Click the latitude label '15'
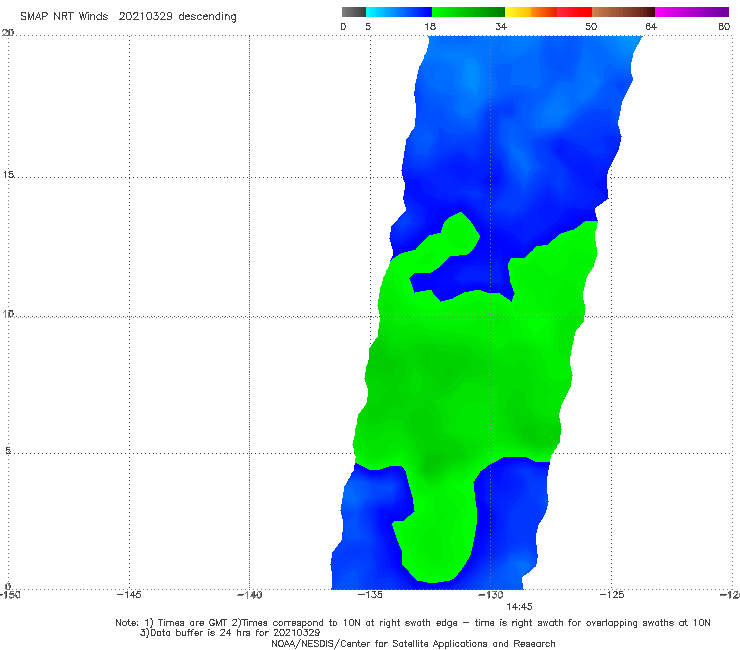 [8, 175]
